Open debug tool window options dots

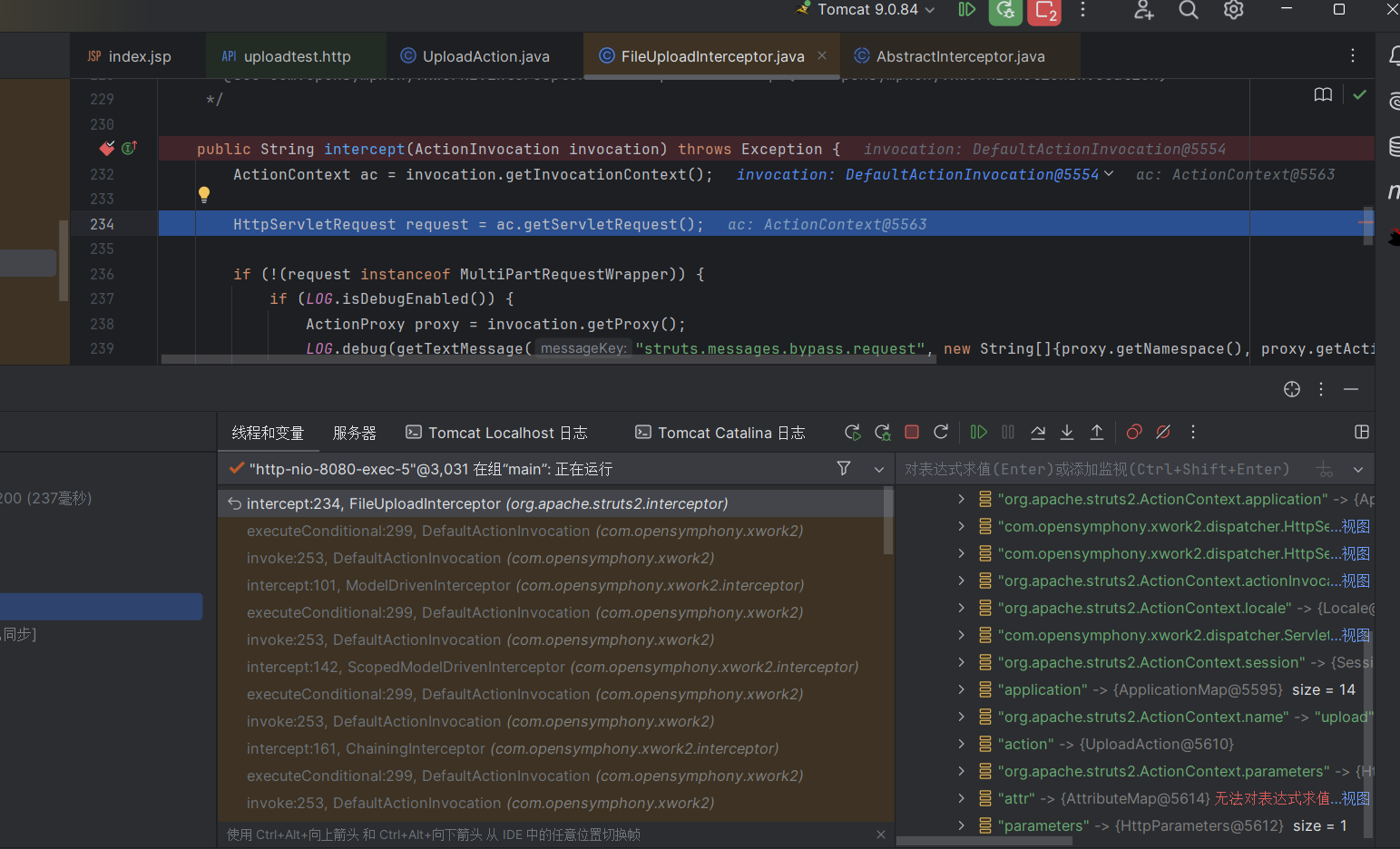point(1321,389)
